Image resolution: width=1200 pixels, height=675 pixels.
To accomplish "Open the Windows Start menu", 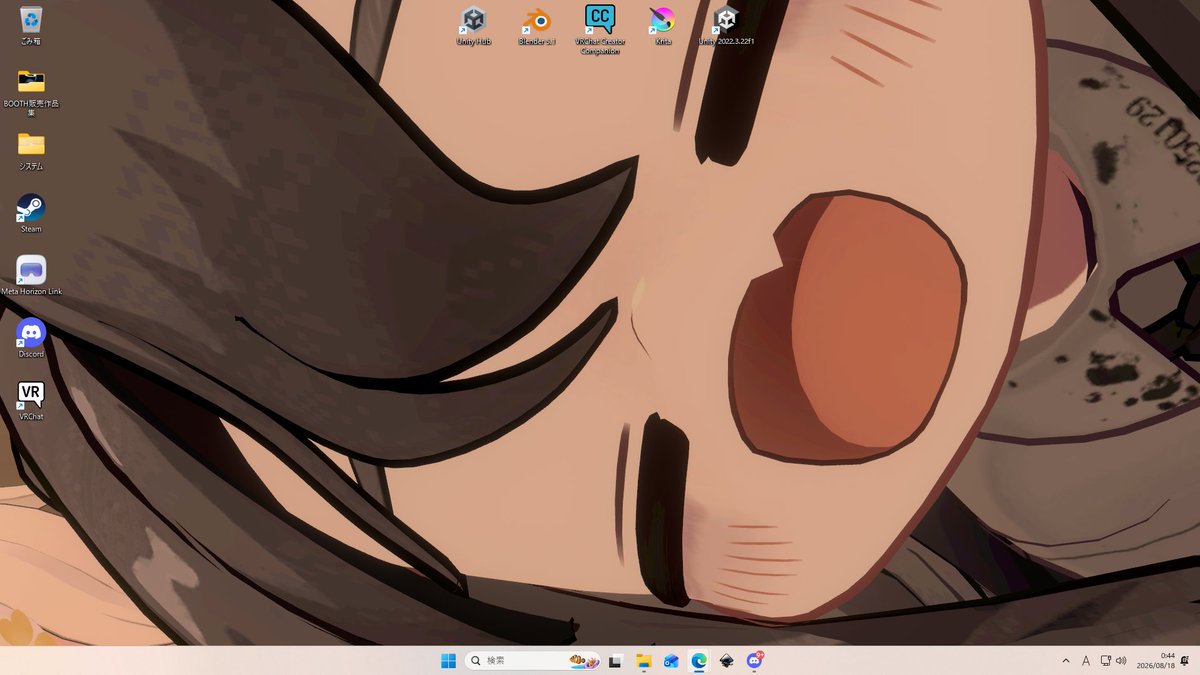I will point(448,661).
